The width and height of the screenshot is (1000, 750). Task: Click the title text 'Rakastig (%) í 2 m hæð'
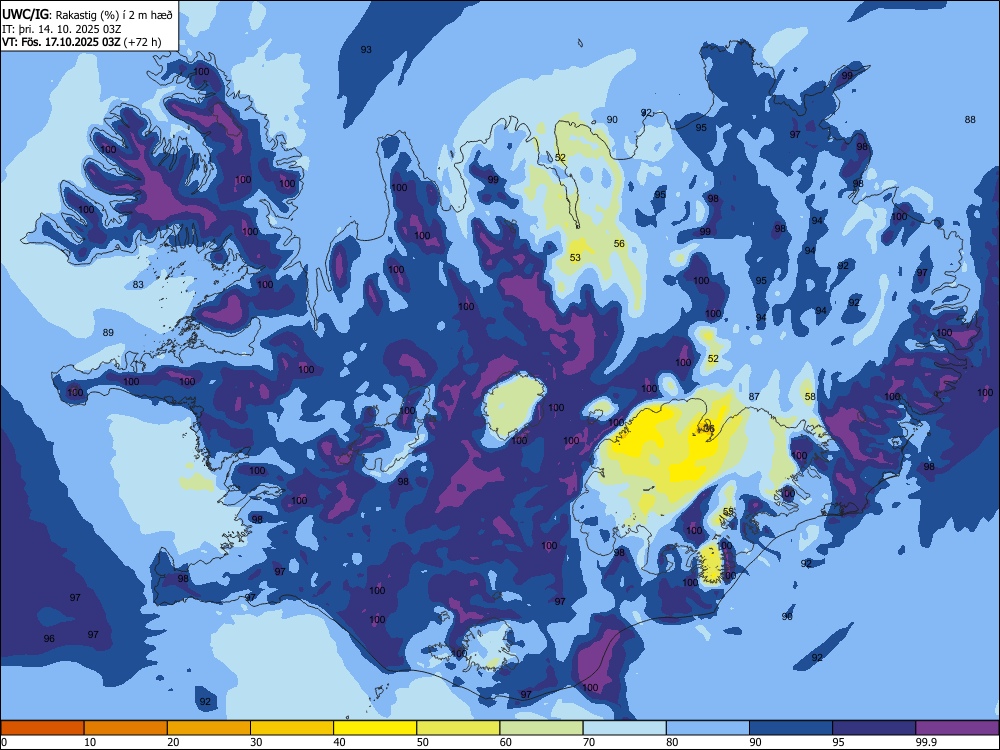pos(114,15)
